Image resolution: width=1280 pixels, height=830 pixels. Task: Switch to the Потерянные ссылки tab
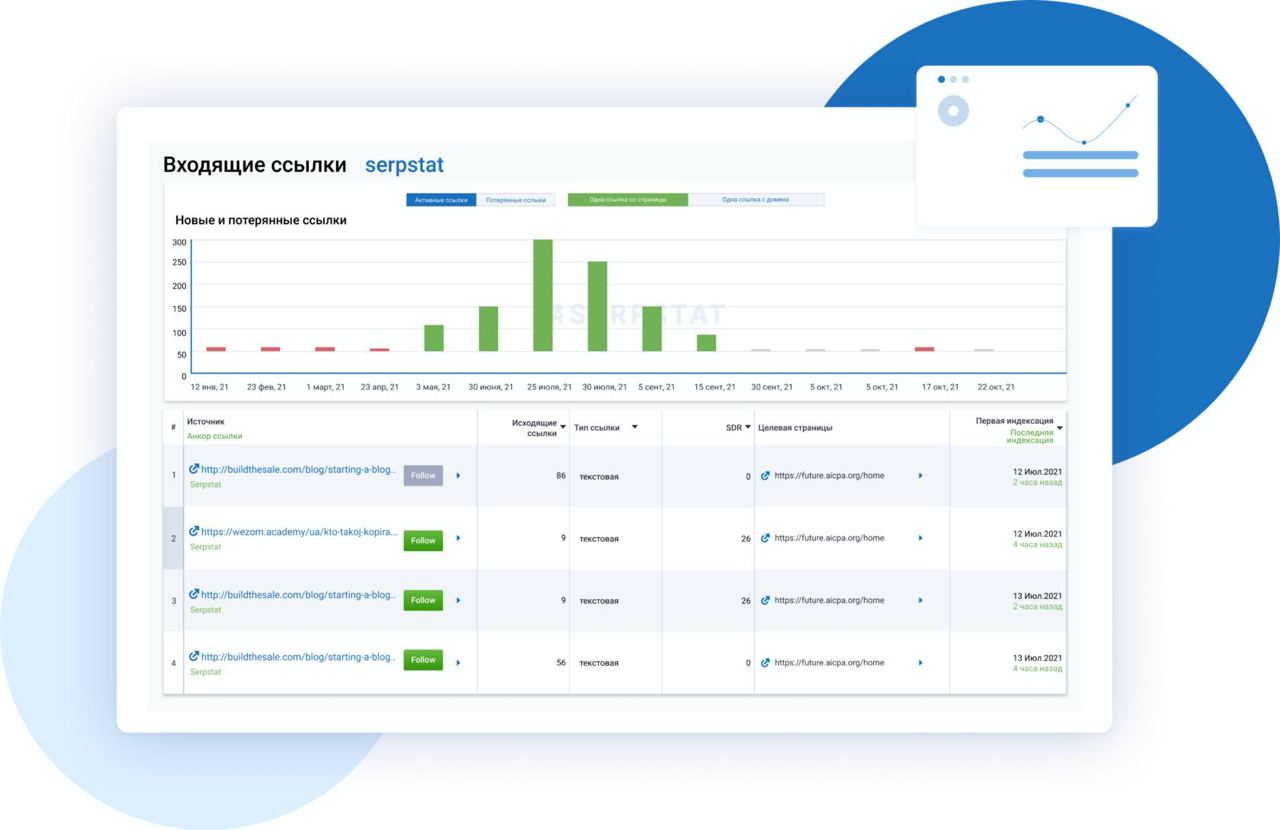[x=516, y=200]
